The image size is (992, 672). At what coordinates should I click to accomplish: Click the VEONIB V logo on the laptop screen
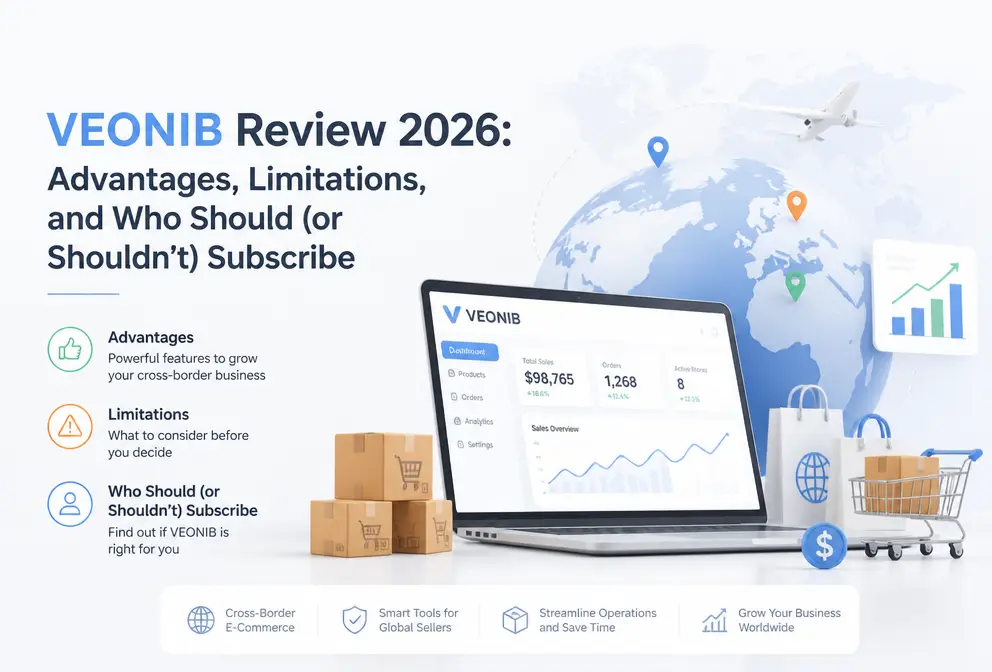(x=452, y=314)
